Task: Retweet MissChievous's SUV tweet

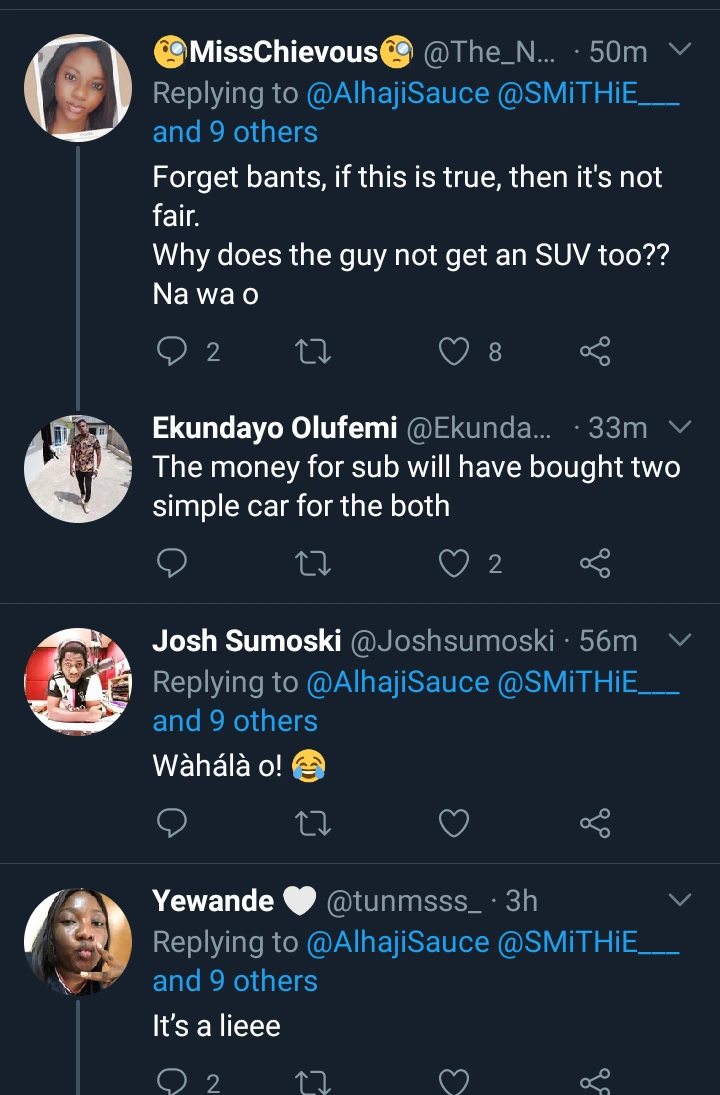Action: coord(314,351)
